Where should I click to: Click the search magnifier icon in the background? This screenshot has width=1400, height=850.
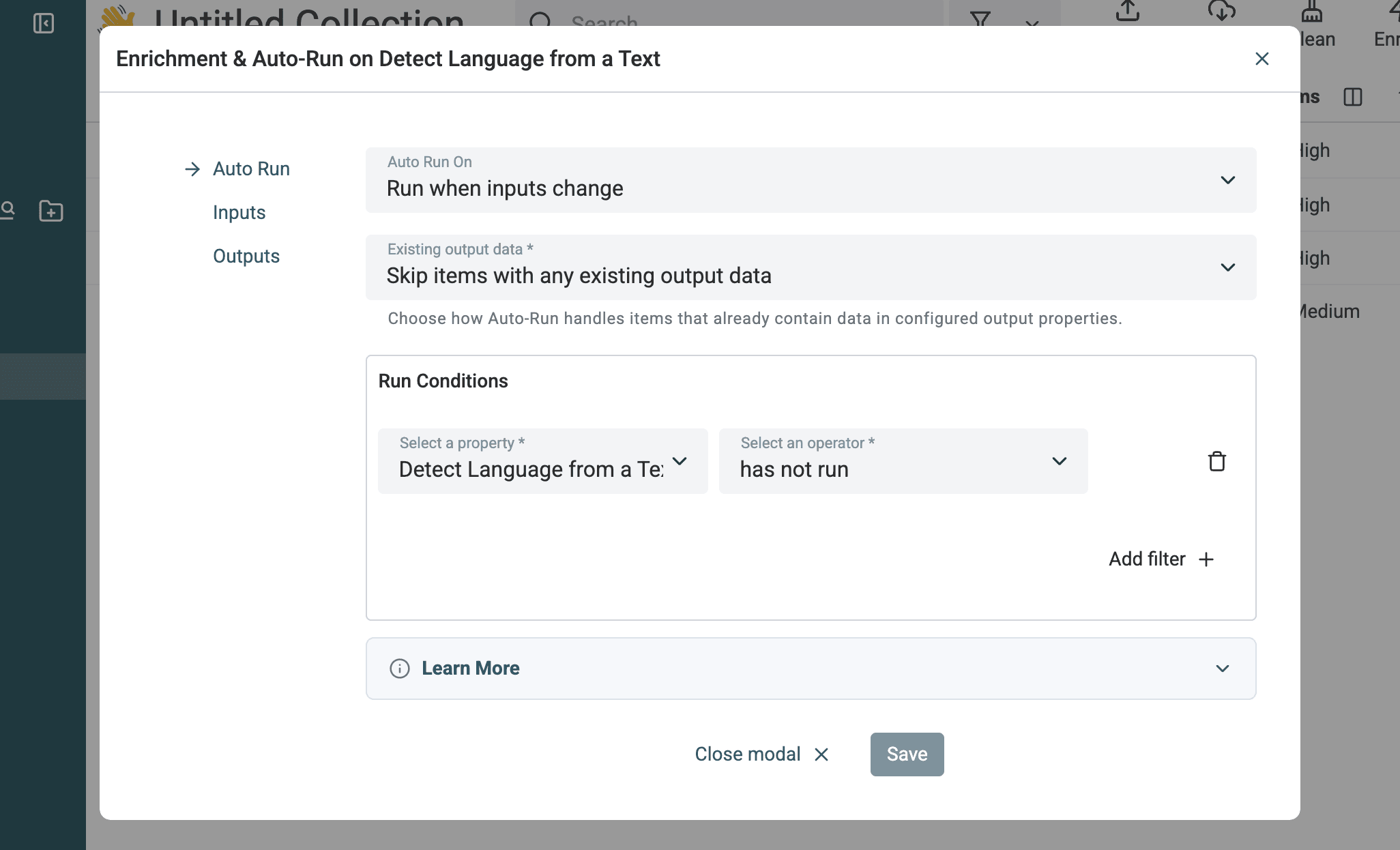click(x=540, y=20)
